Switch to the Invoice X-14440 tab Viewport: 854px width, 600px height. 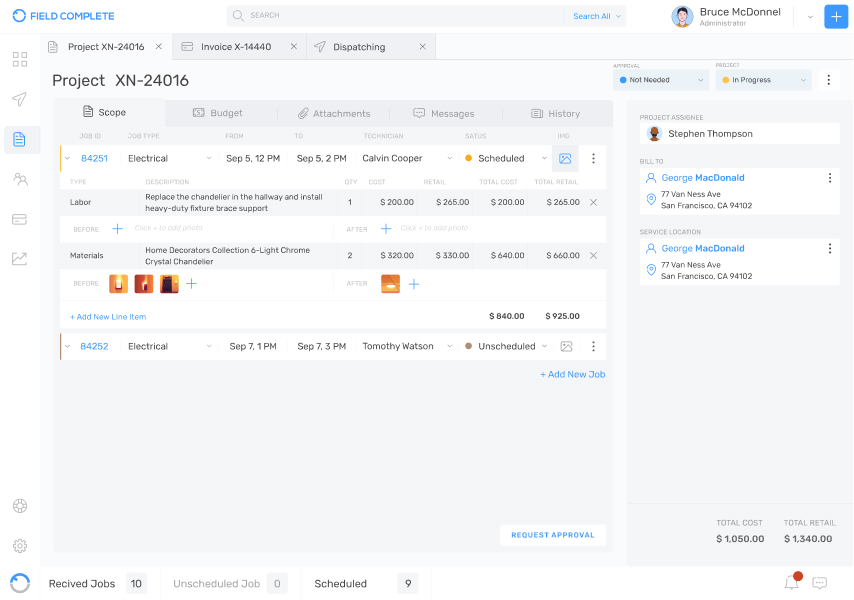[235, 47]
